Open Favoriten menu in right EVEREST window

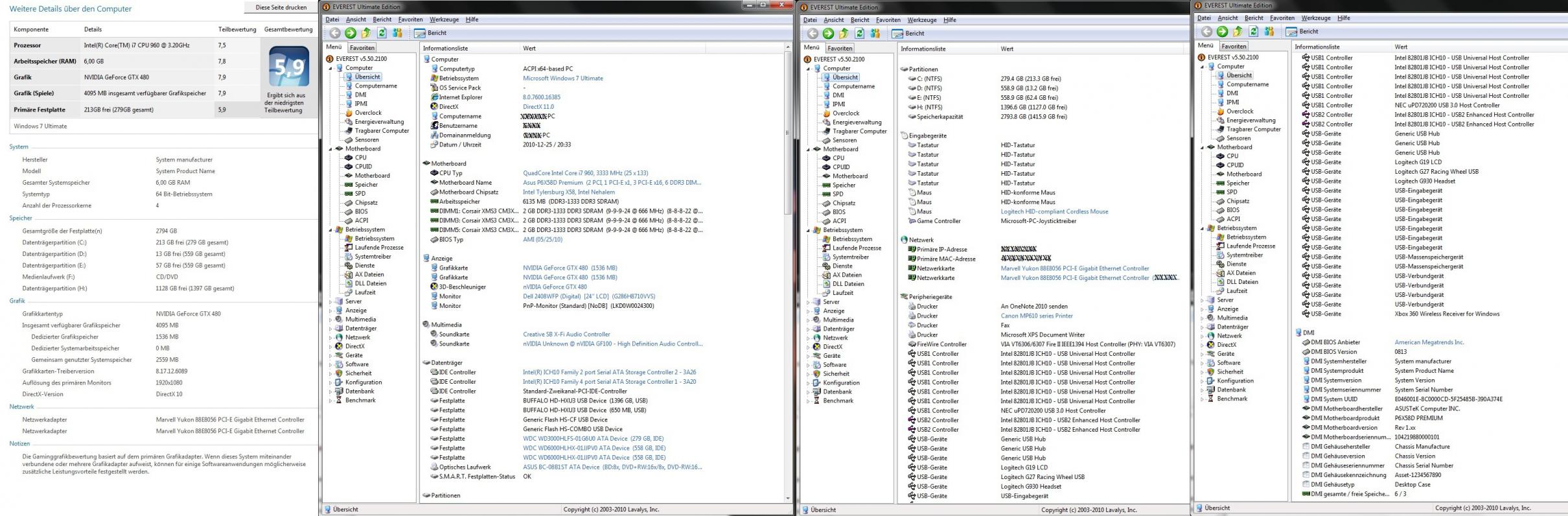click(1282, 18)
